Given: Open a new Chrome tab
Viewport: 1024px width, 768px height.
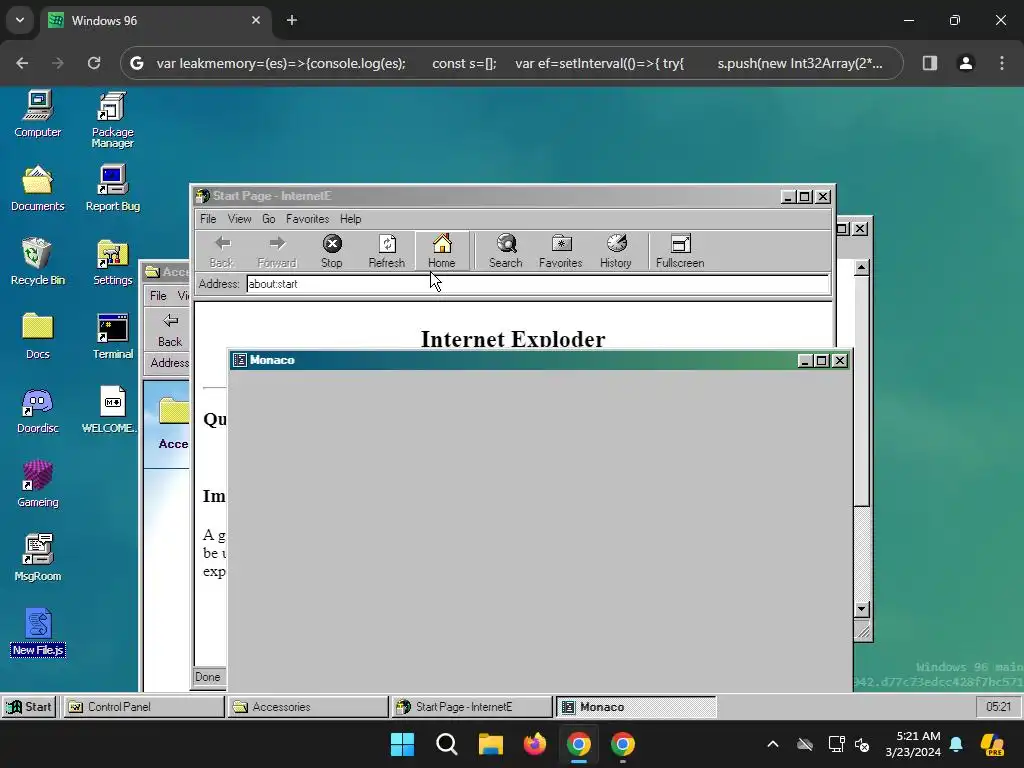Looking at the screenshot, I should pyautogui.click(x=292, y=20).
